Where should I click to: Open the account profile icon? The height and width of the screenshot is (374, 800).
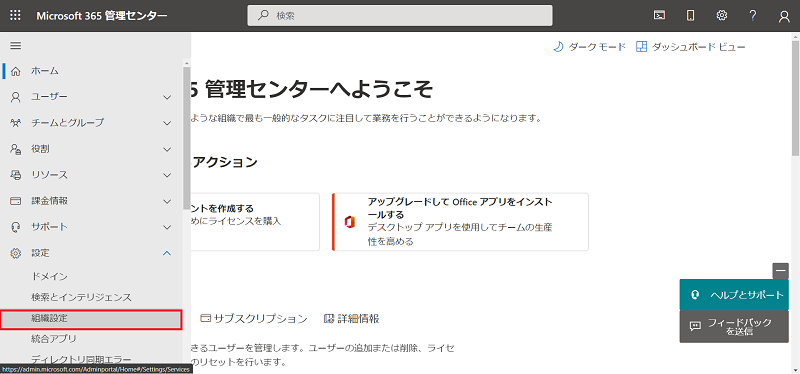(784, 16)
